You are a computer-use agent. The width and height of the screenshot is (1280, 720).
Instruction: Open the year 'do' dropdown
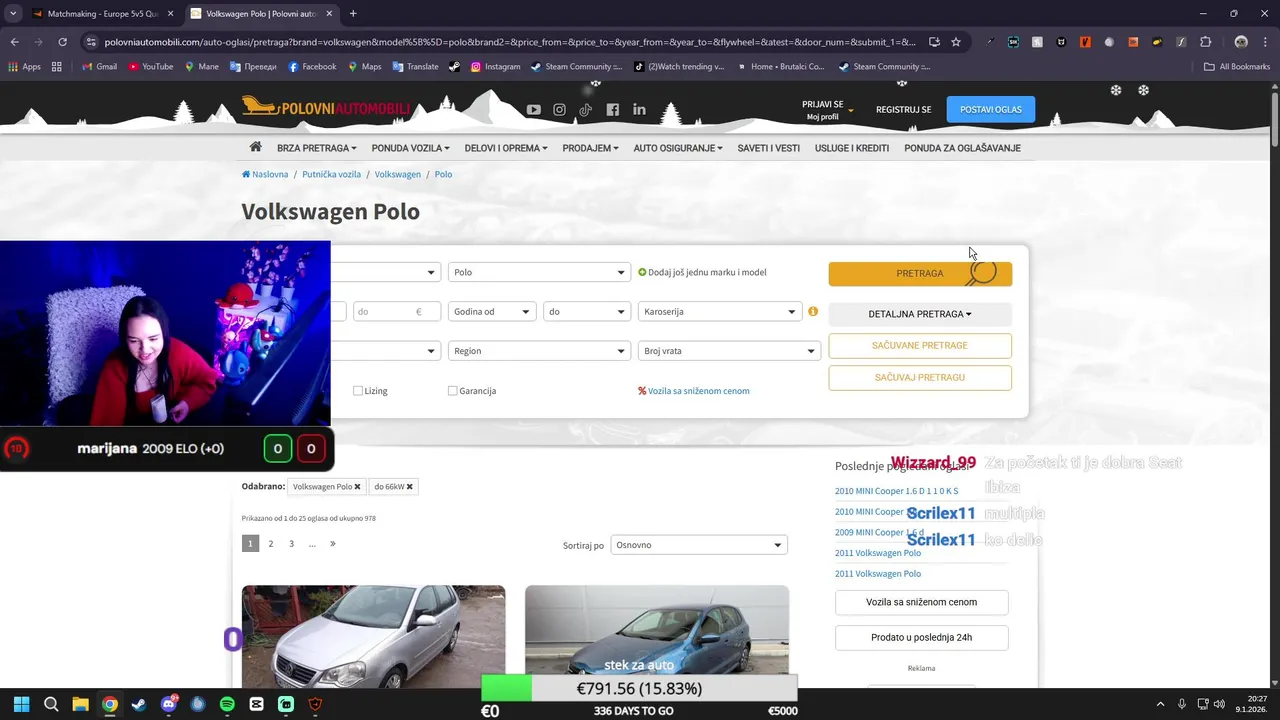pyautogui.click(x=587, y=312)
